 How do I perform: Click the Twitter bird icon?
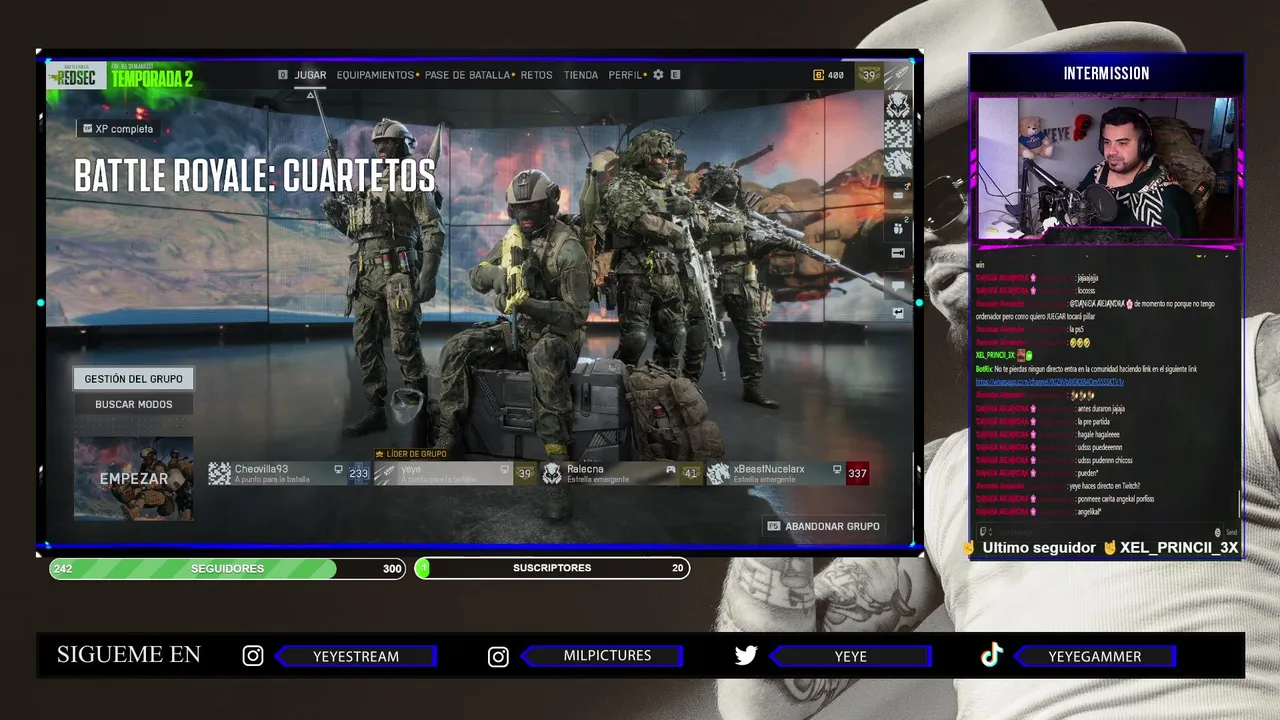click(x=746, y=656)
